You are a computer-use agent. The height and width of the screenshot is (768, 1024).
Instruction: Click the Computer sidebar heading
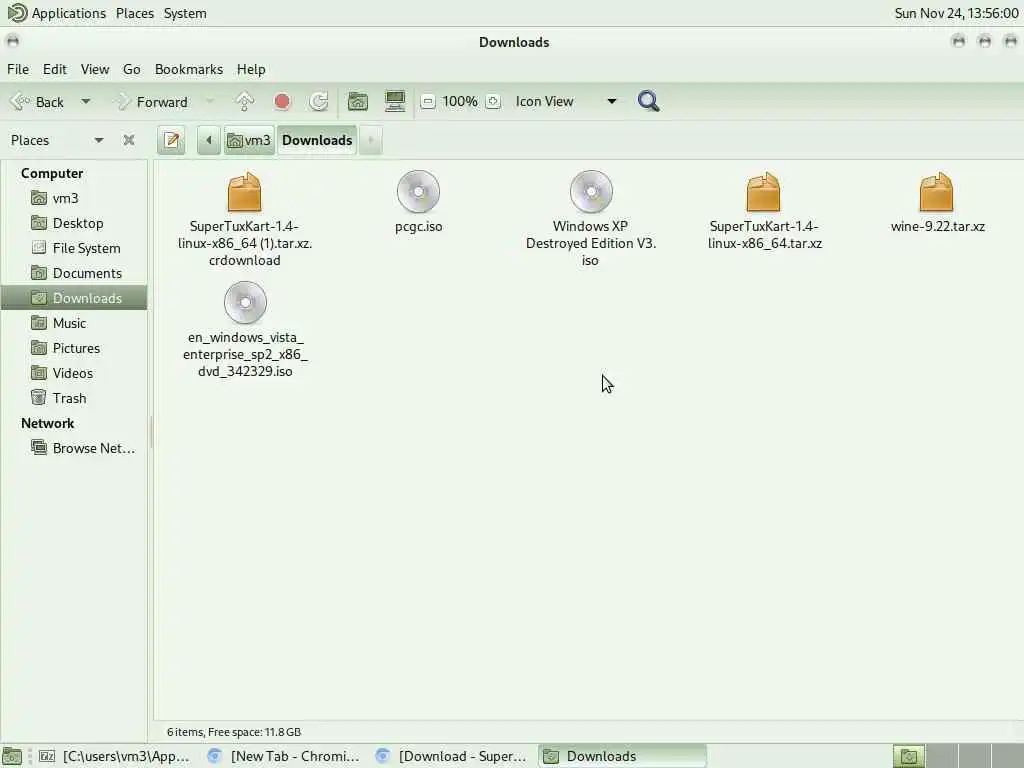tap(52, 173)
